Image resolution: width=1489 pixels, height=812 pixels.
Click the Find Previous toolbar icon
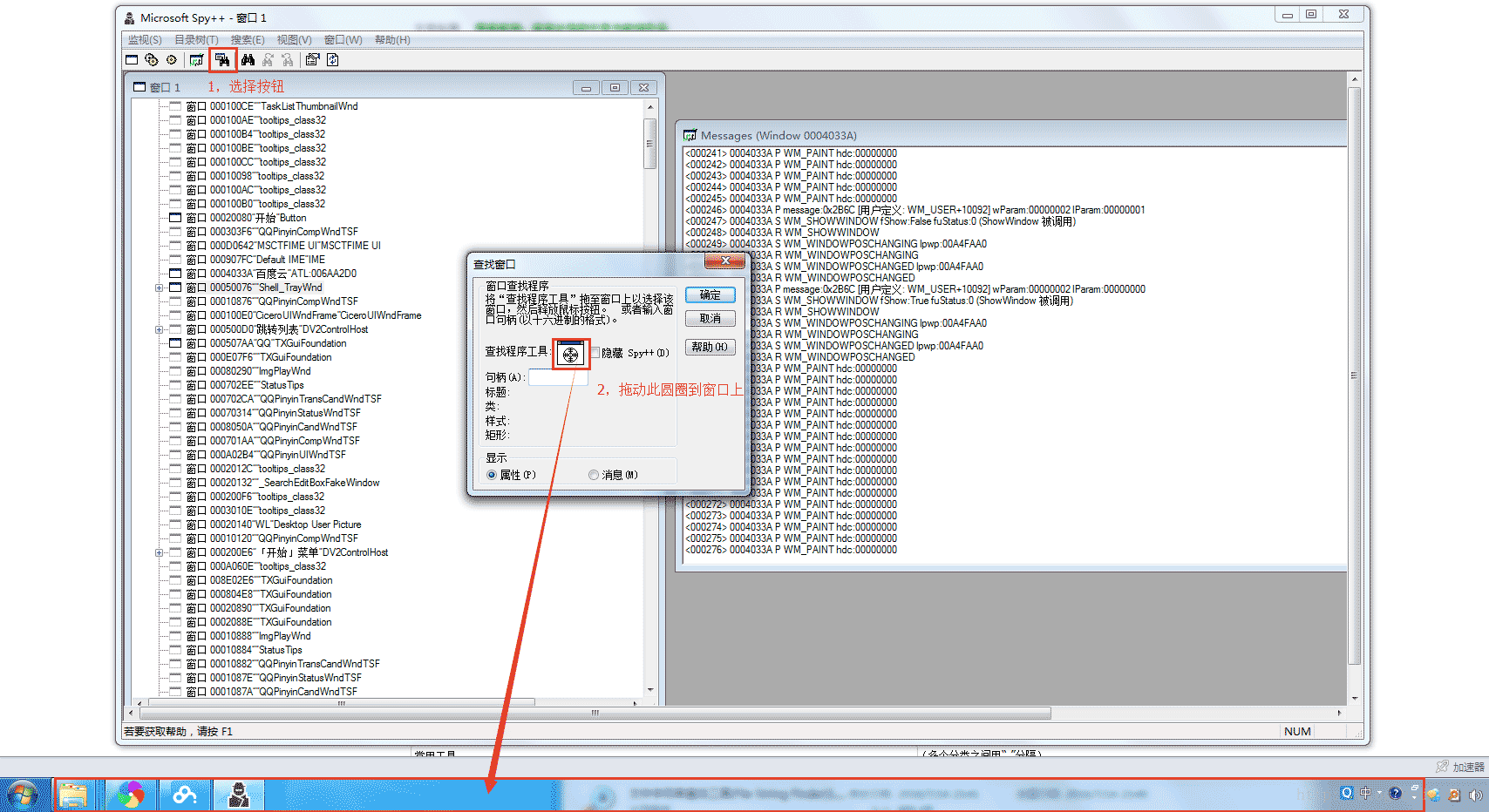point(288,60)
